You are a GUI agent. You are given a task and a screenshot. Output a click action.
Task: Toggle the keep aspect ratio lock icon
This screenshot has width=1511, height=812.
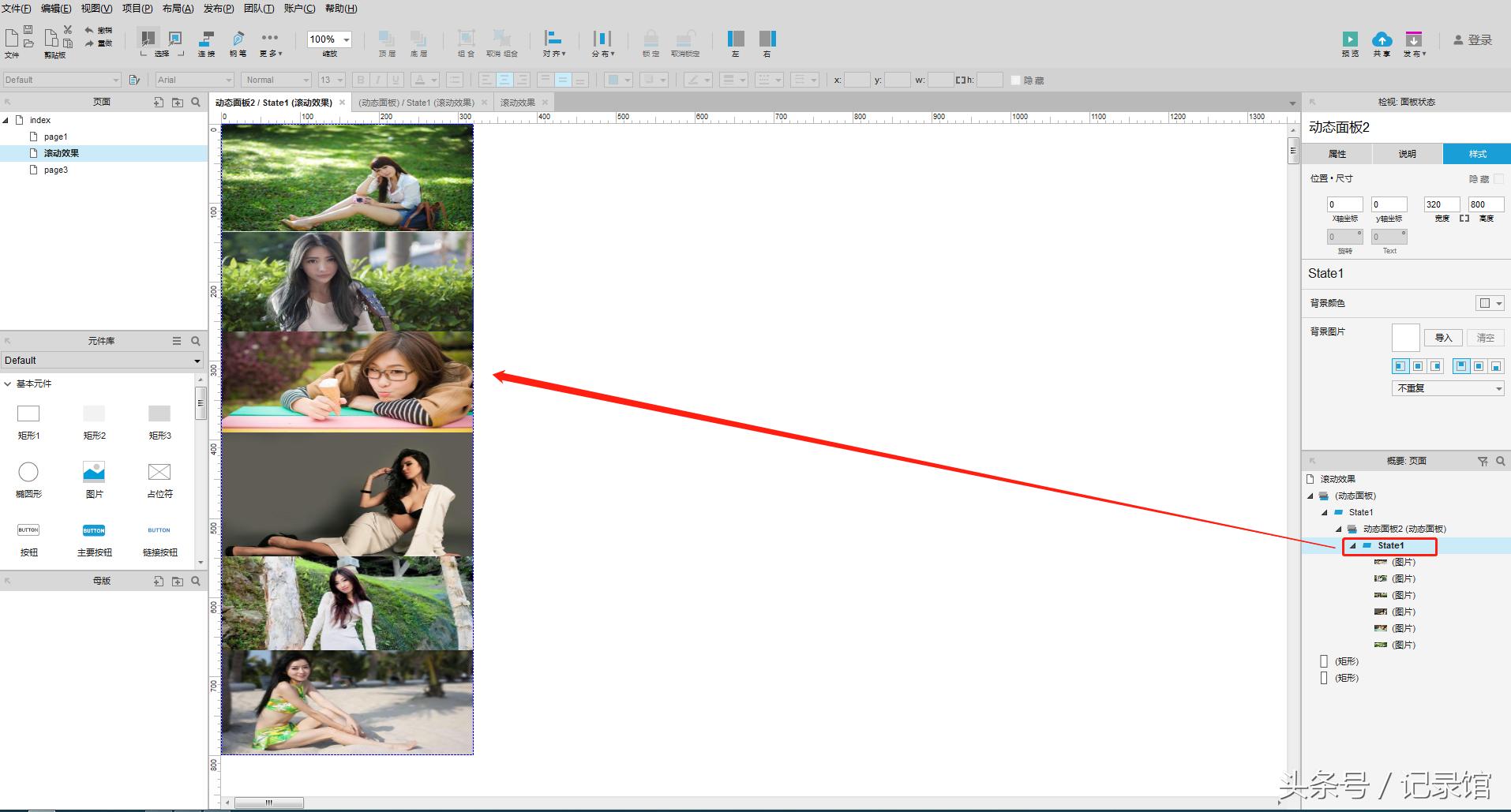coord(1464,219)
